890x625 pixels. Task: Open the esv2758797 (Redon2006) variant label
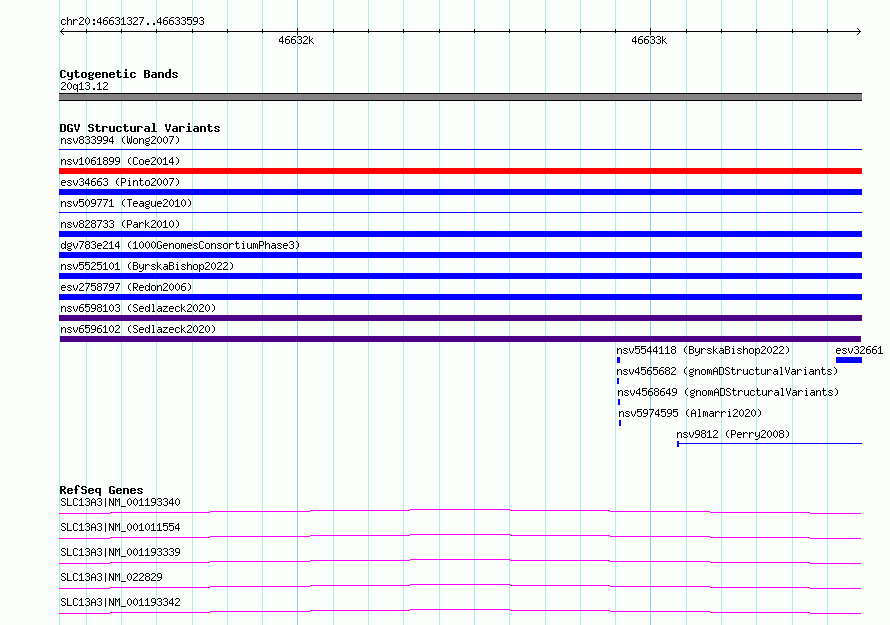[126, 287]
